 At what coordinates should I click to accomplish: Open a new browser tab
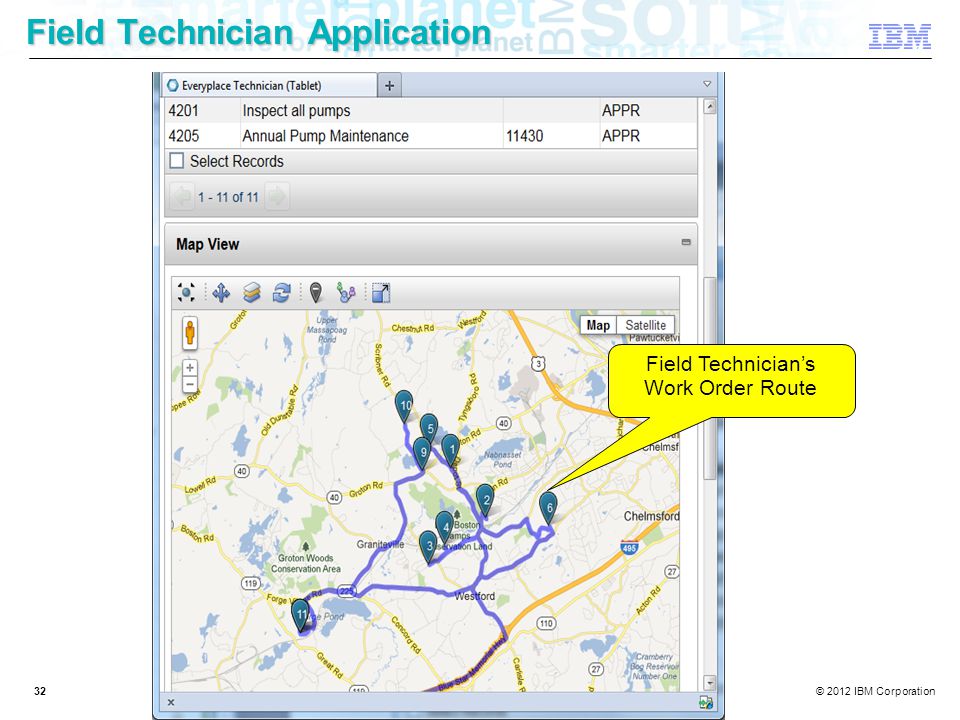389,86
